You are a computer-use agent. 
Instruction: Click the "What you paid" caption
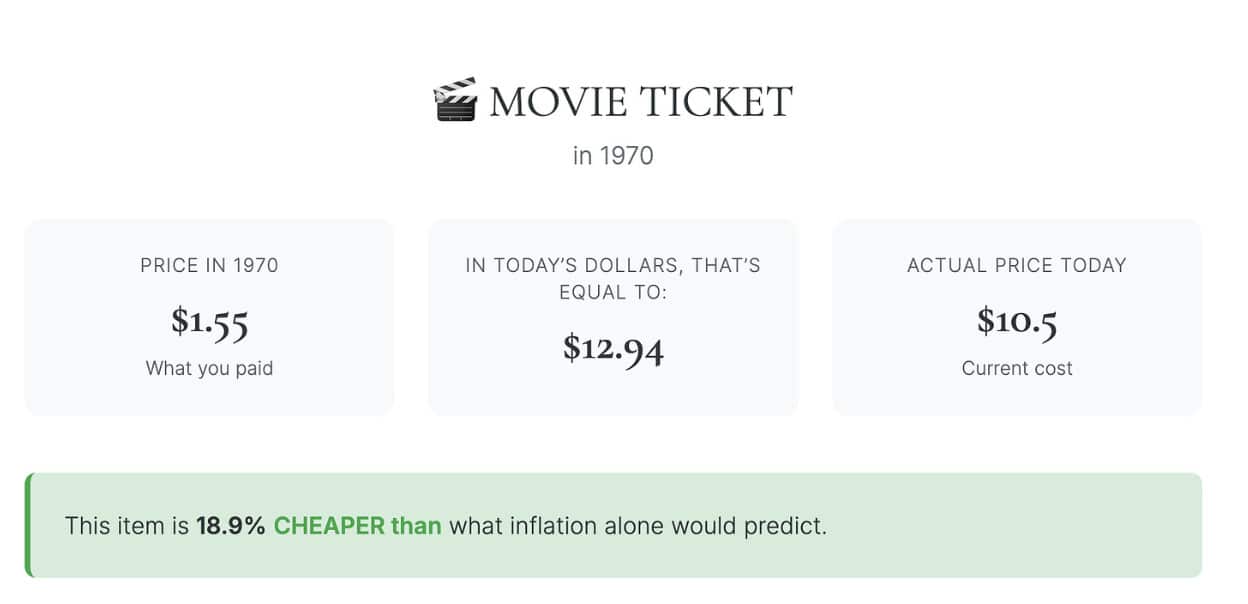[209, 368]
